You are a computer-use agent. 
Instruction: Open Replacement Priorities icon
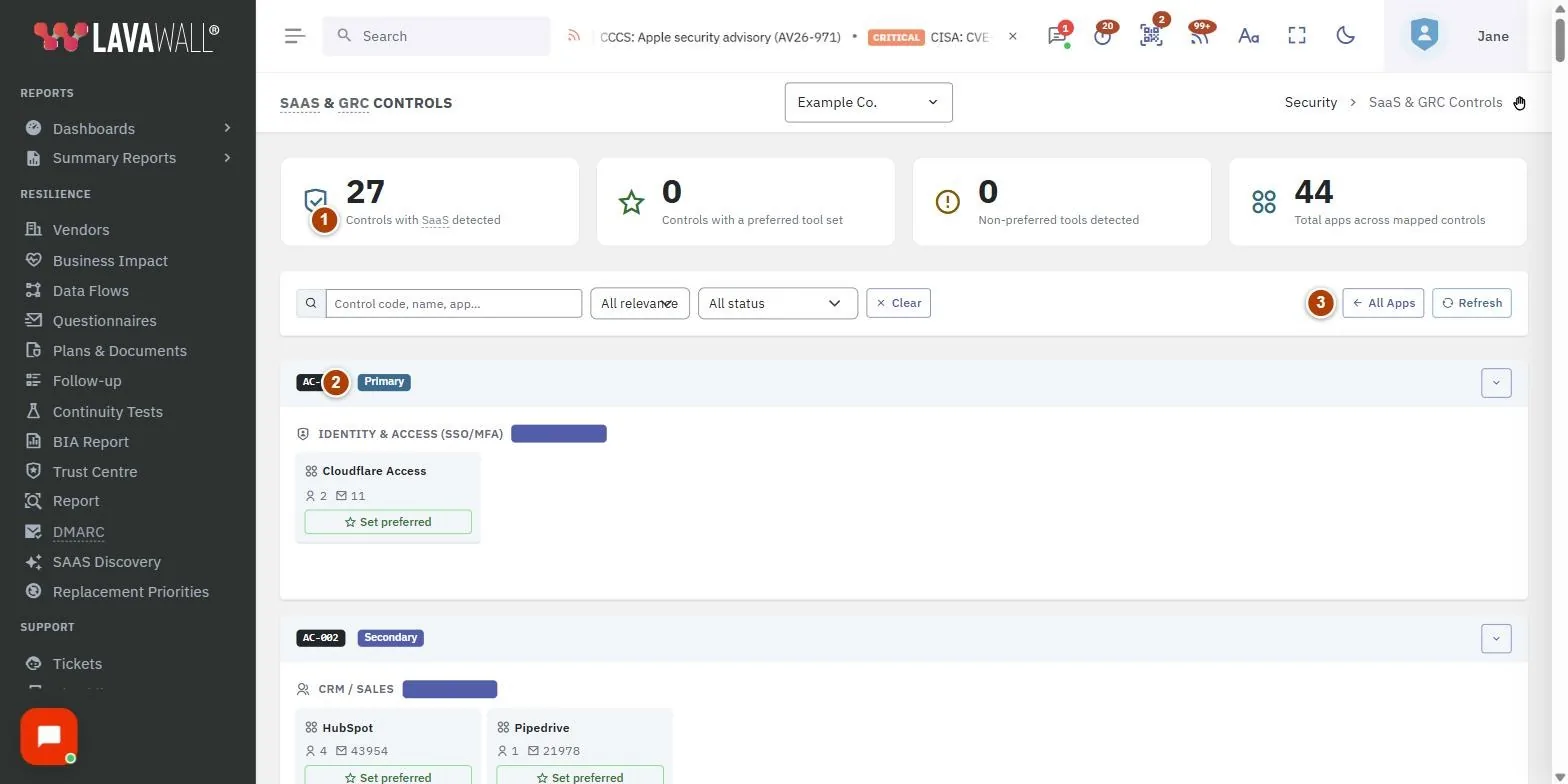click(33, 592)
